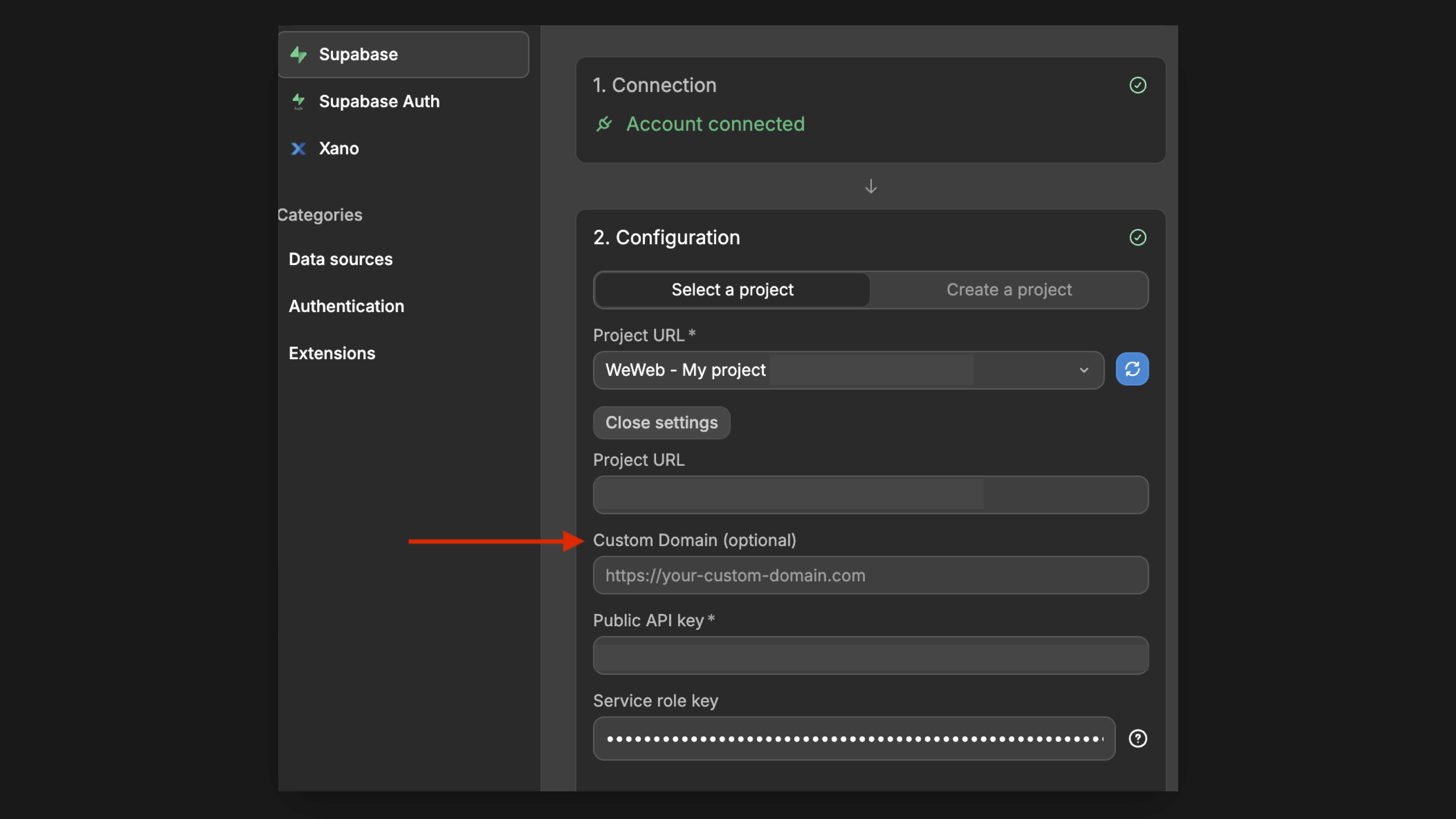
Task: Open help for Service role key
Action: click(1137, 739)
